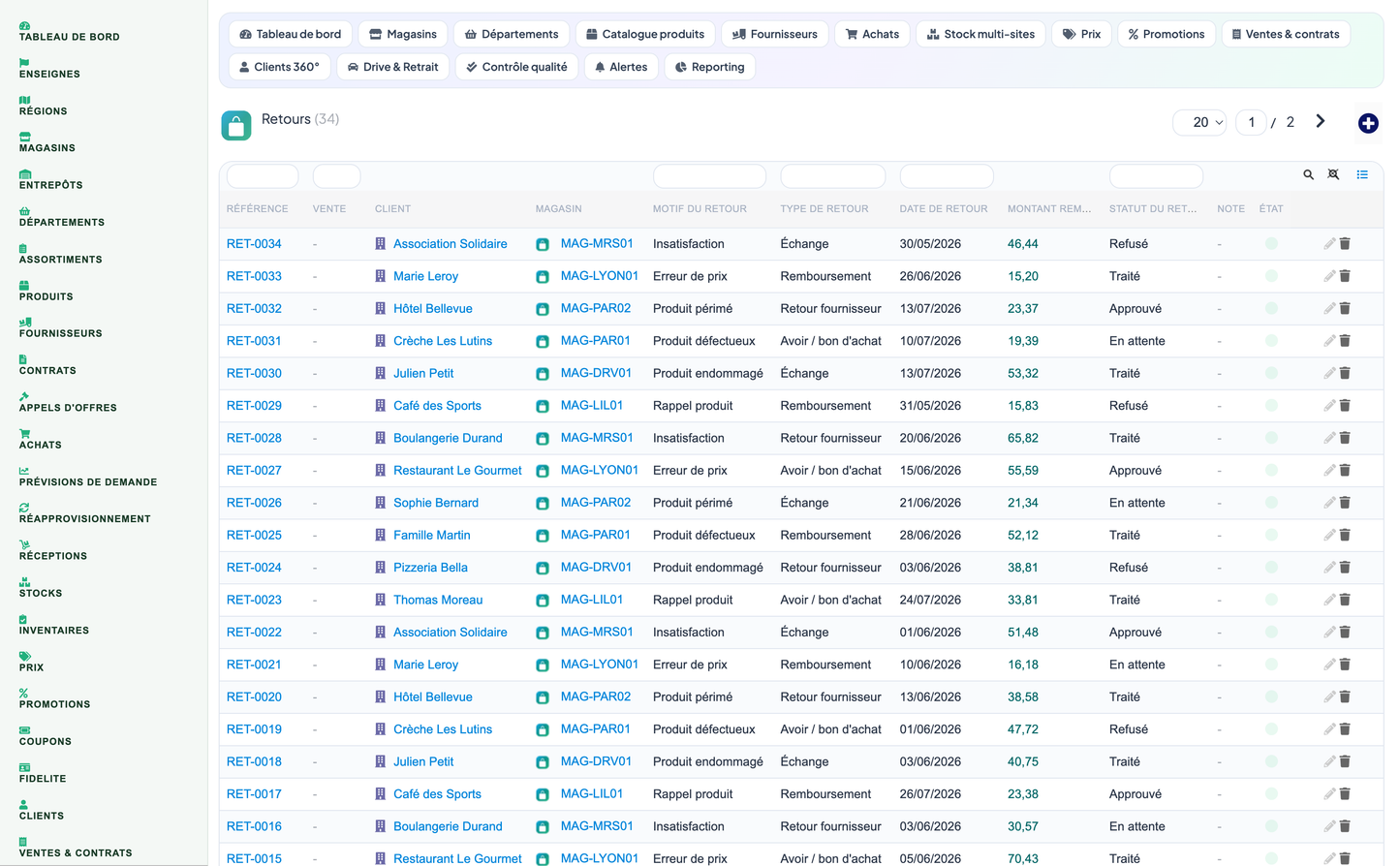Click status Approuvé in RET-0022 row

tap(1136, 633)
